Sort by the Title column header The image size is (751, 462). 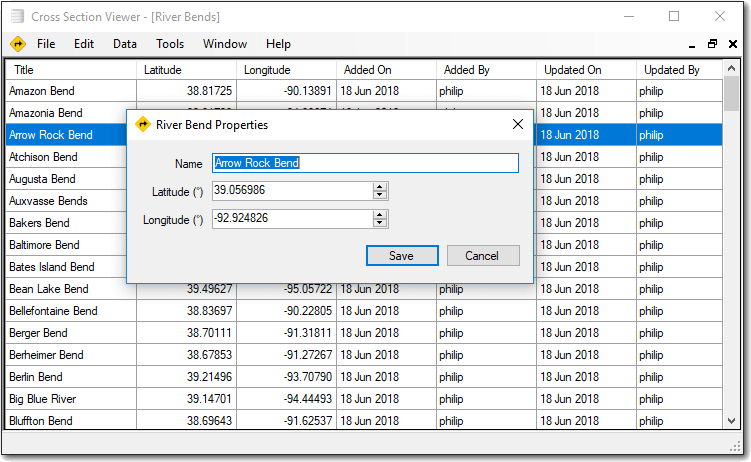pyautogui.click(x=70, y=70)
